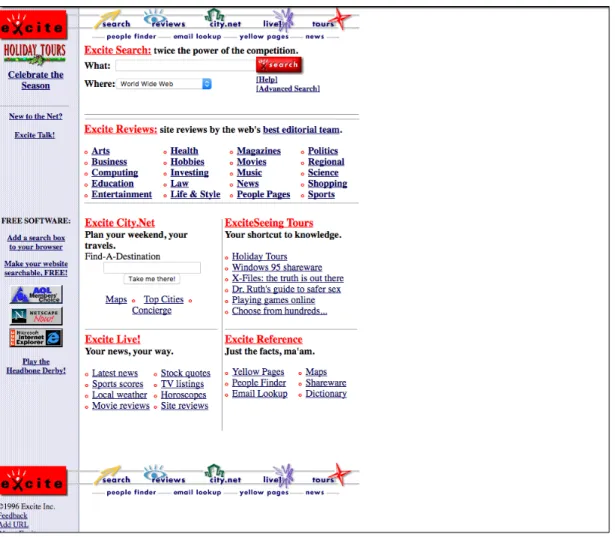The height and width of the screenshot is (537, 615).
Task: Select yellow pages in footer navigation
Action: pyautogui.click(x=264, y=492)
